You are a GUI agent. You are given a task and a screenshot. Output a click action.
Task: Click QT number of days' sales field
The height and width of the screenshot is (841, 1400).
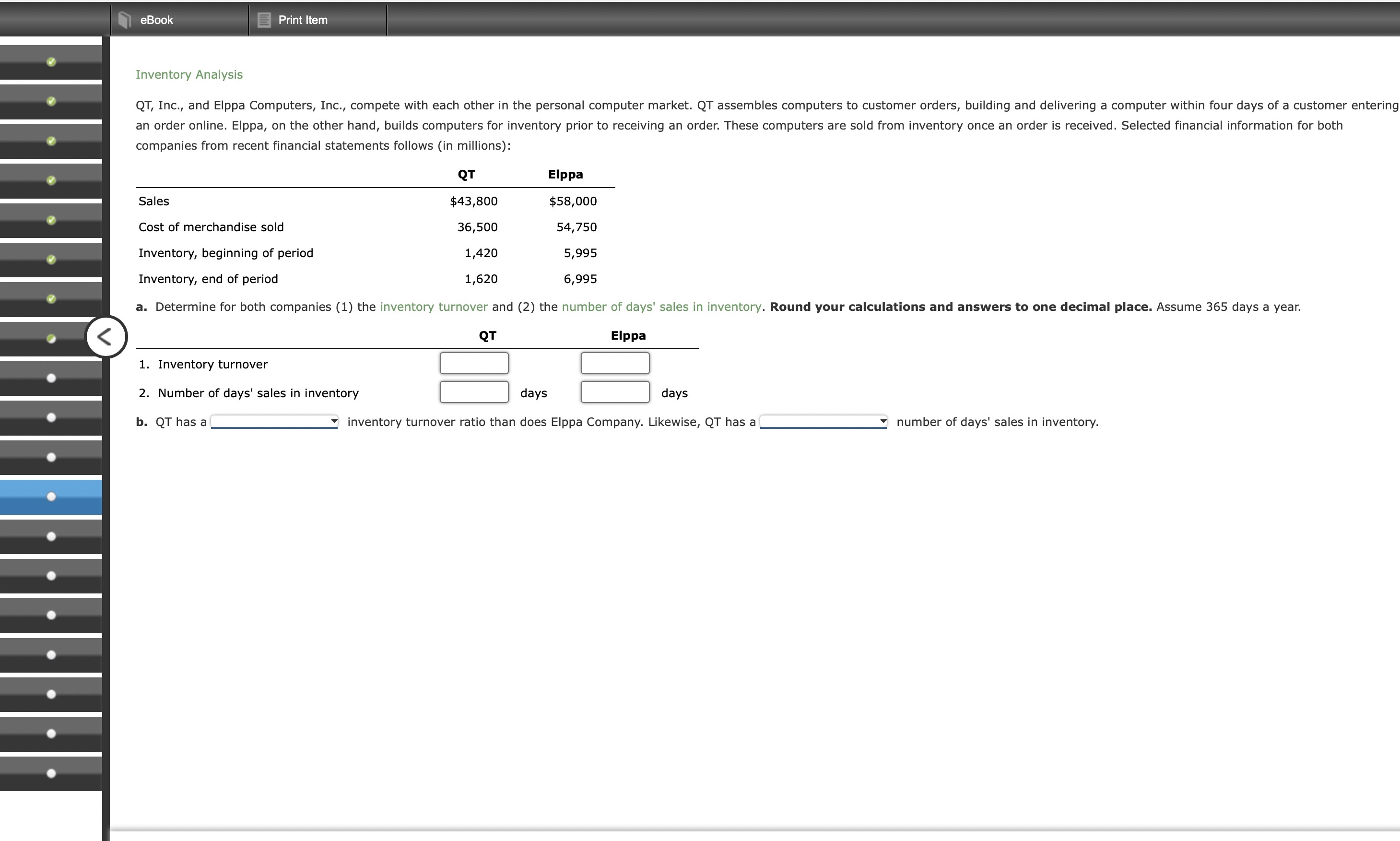tap(474, 392)
